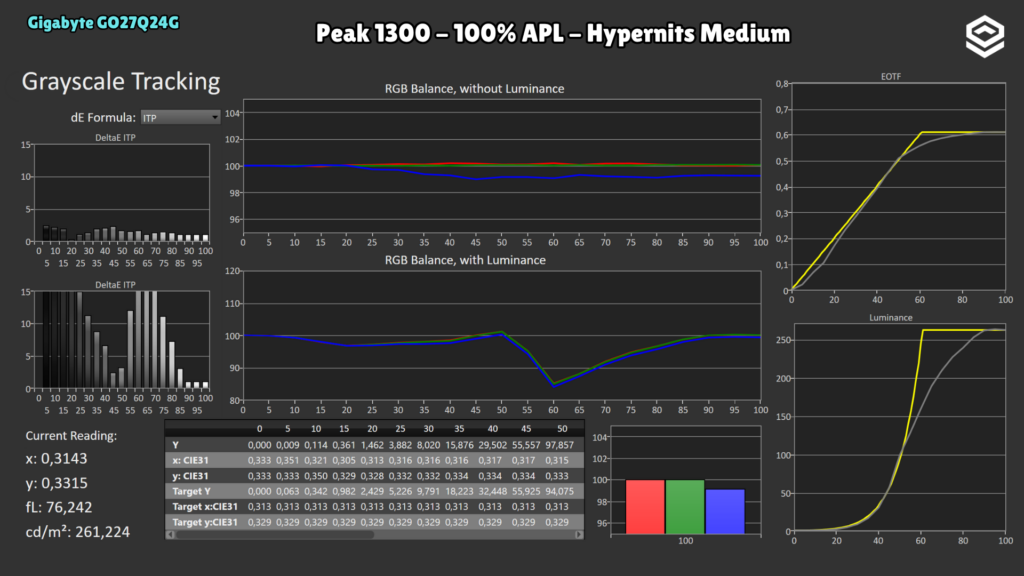Click the 'x: 0,3143' reading
Screen dimensions: 1024x576
(x=56, y=458)
